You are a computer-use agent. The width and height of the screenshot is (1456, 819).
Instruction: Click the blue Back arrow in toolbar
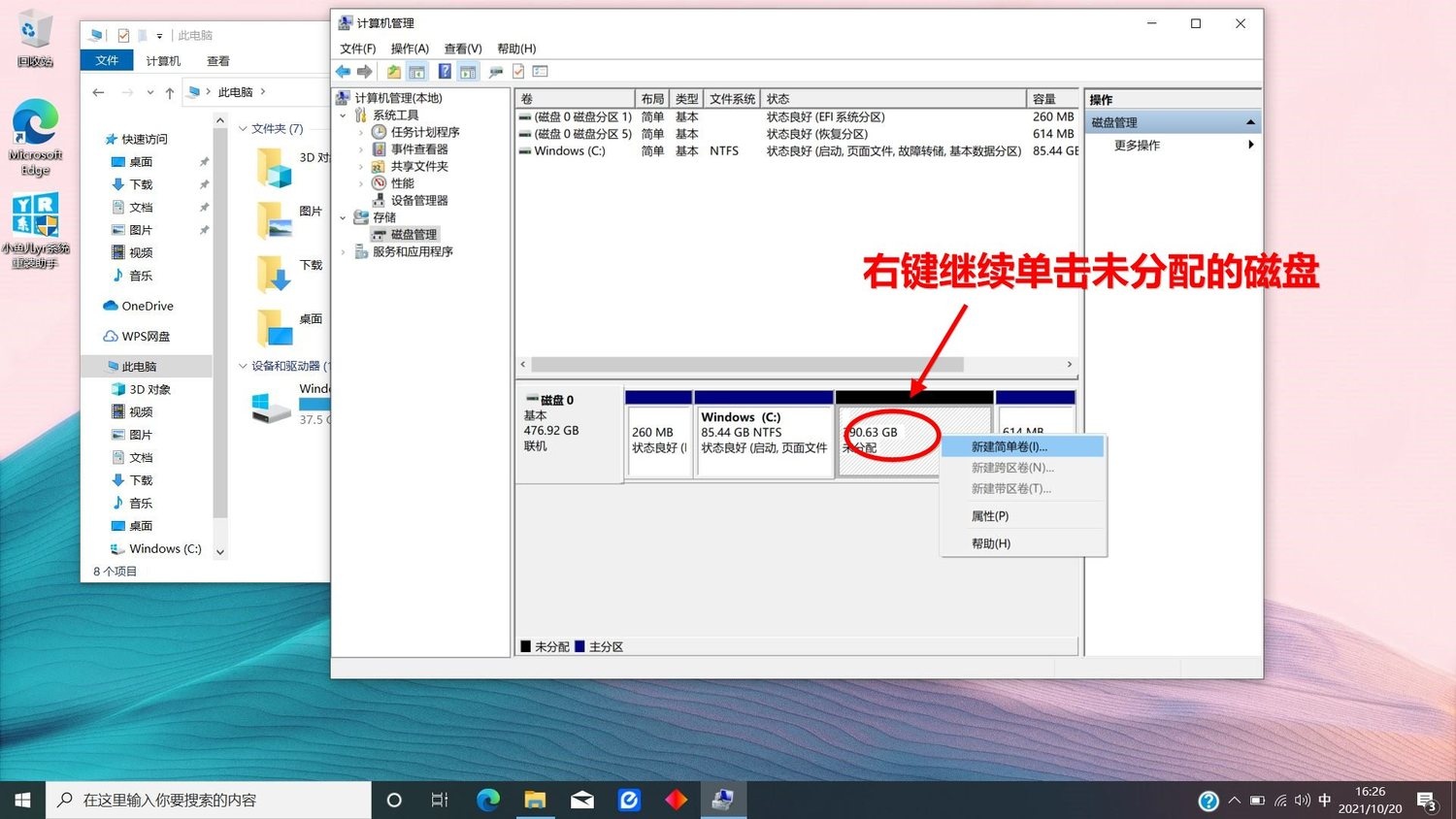(x=343, y=72)
